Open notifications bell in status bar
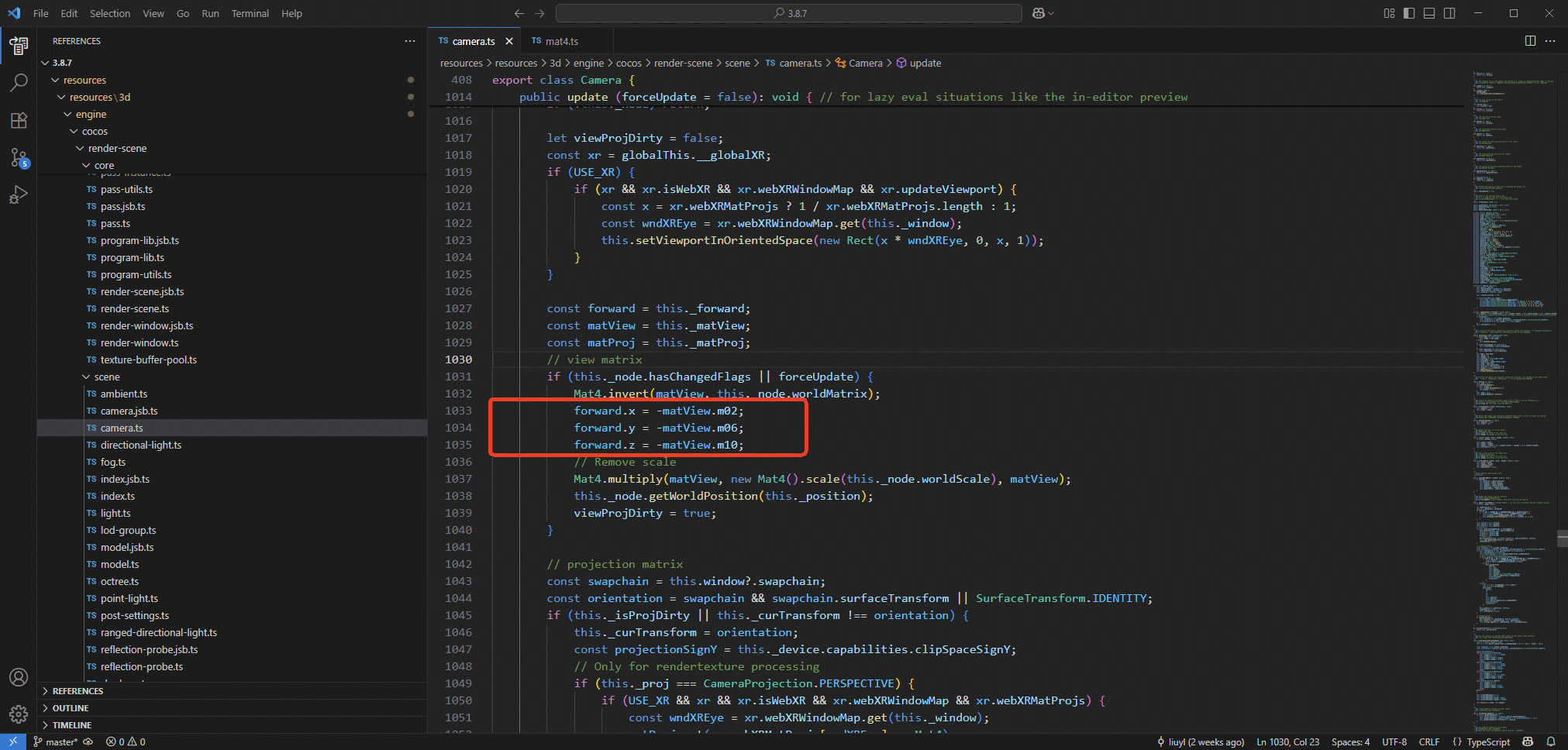The width and height of the screenshot is (1568, 750). click(x=1551, y=741)
